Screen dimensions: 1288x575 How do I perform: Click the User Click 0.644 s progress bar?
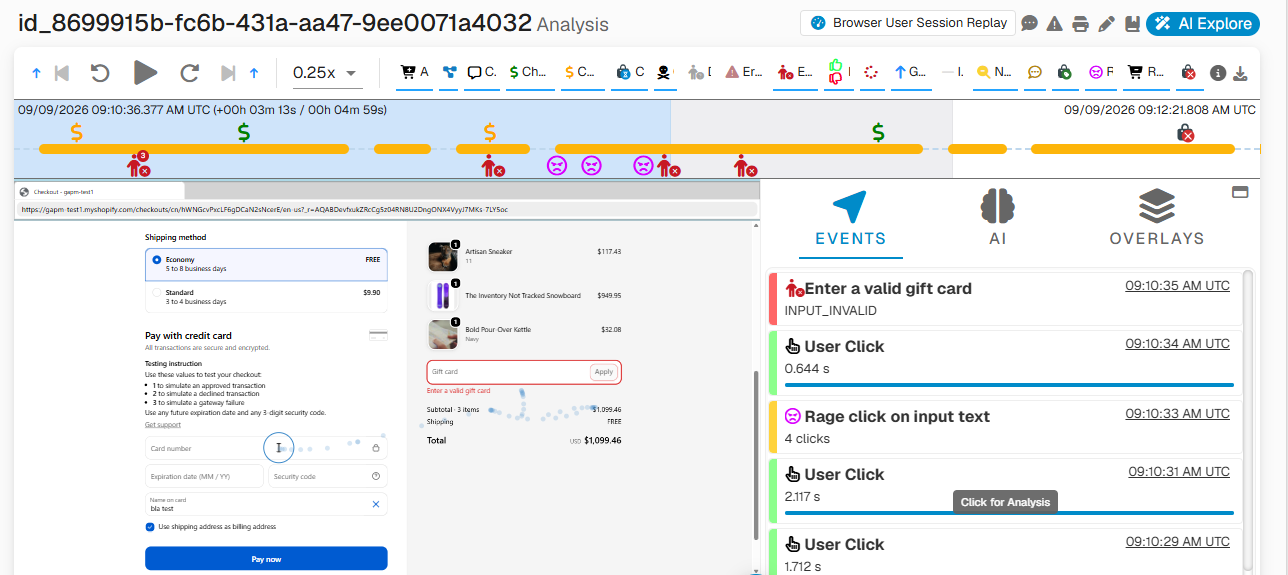point(1009,385)
